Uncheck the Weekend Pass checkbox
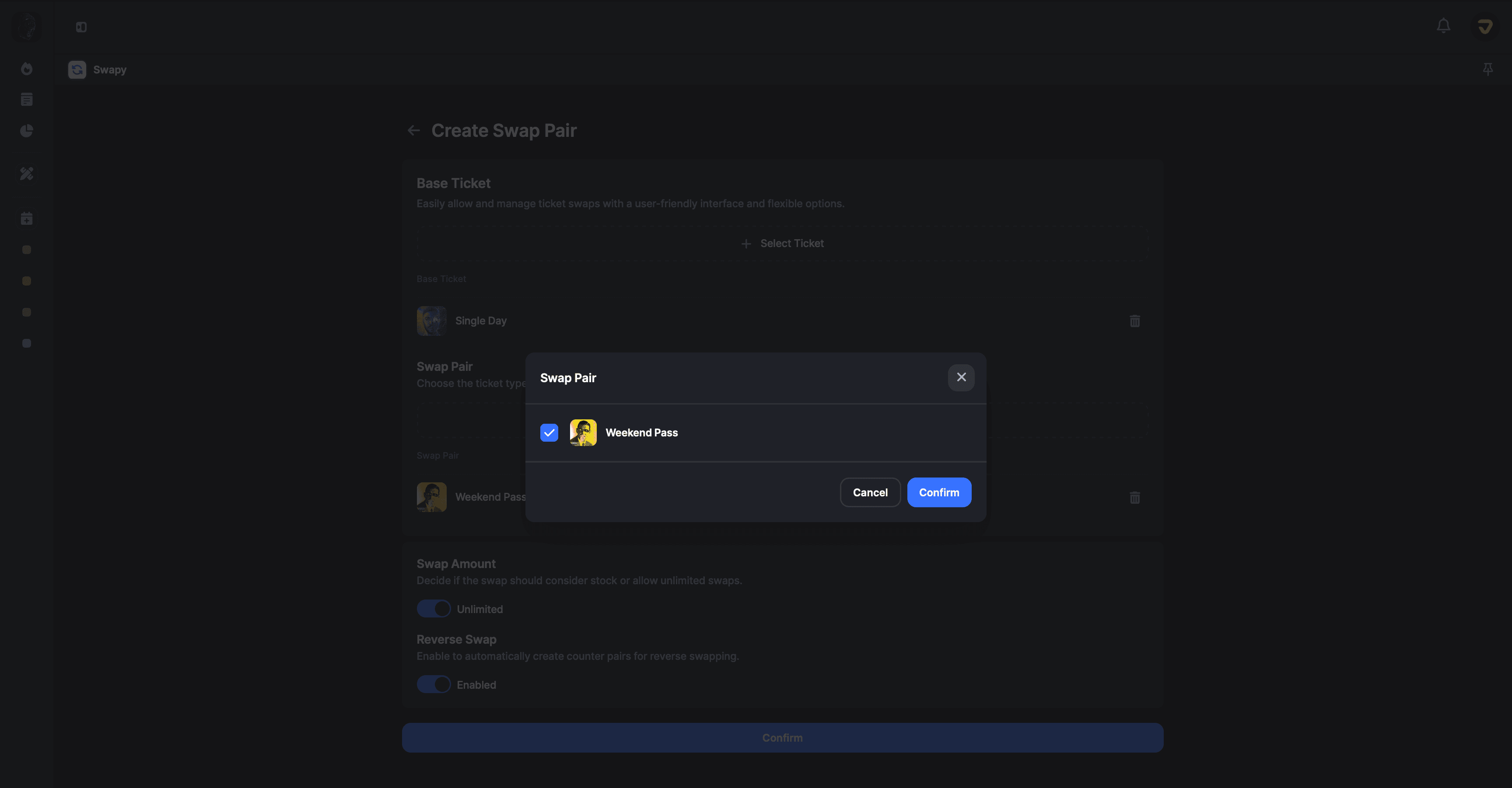1512x788 pixels. click(x=549, y=432)
